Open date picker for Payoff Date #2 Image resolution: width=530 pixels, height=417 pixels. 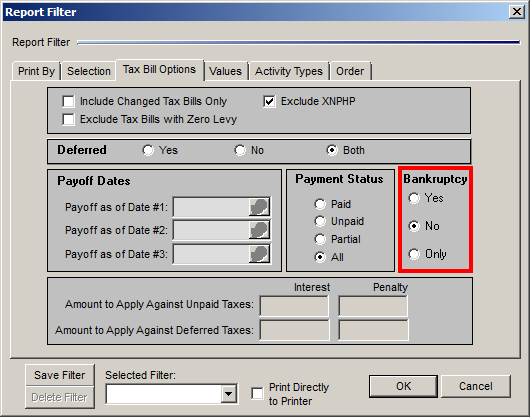tap(259, 230)
